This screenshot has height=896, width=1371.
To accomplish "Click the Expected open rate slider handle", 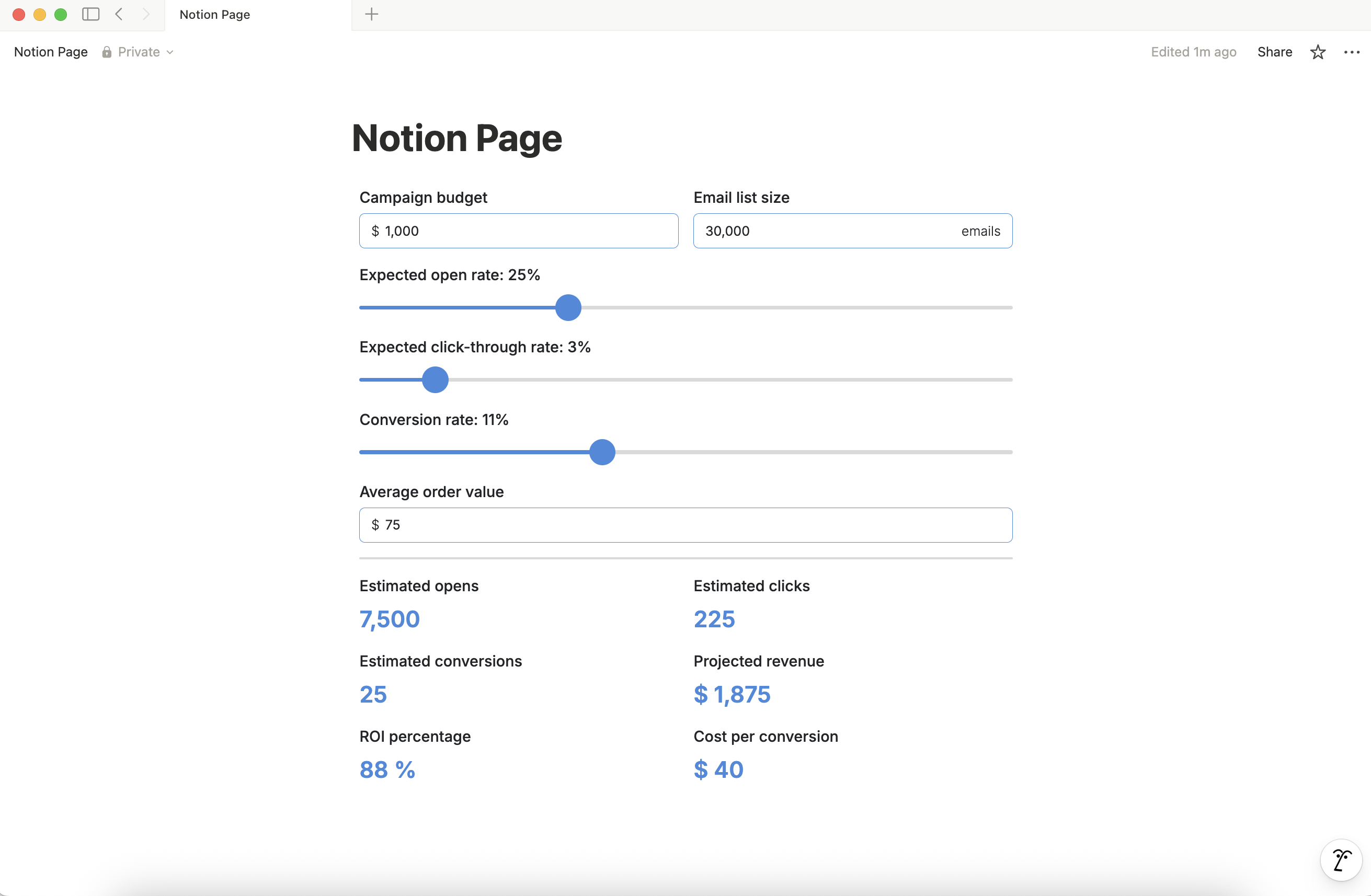I will [x=567, y=308].
